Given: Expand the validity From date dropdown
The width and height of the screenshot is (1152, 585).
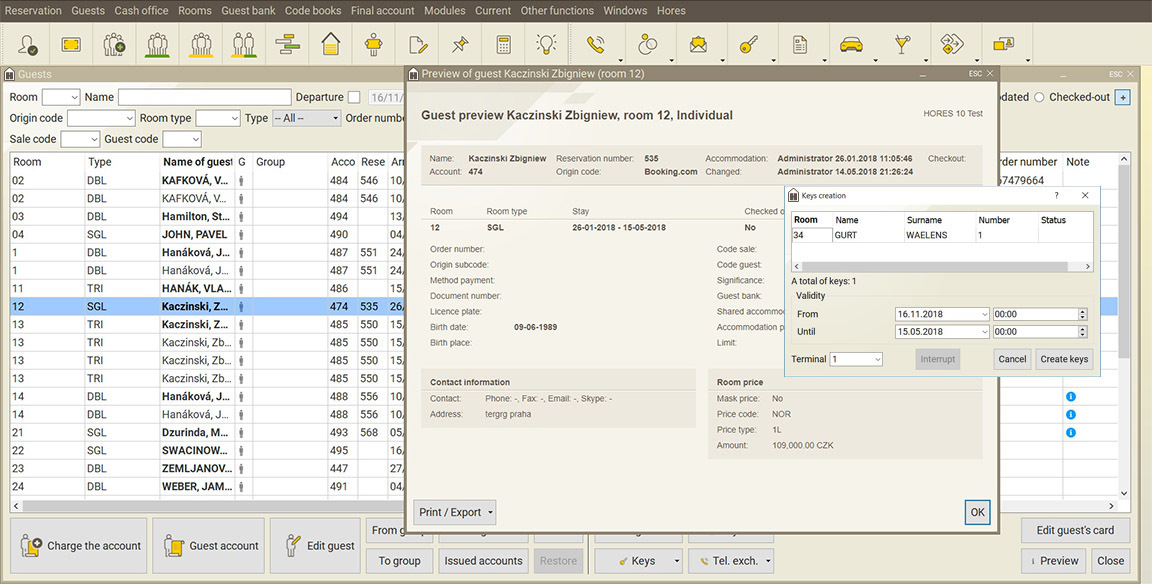Looking at the screenshot, I should (984, 314).
